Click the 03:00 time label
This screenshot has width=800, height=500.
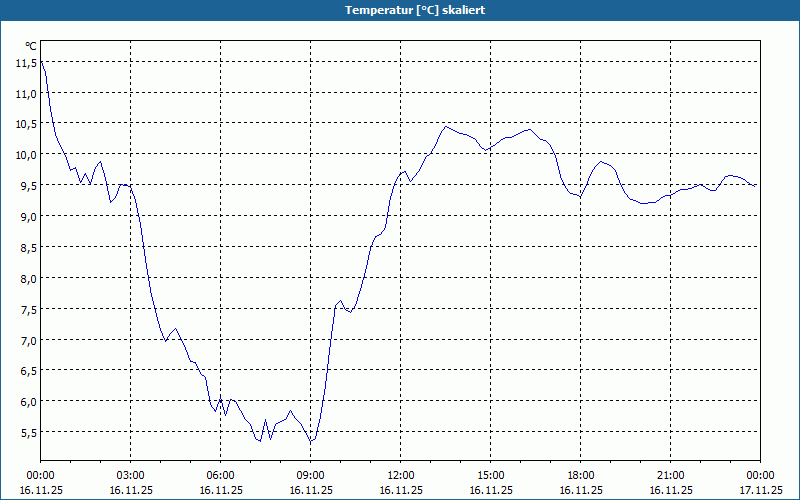(x=131, y=476)
